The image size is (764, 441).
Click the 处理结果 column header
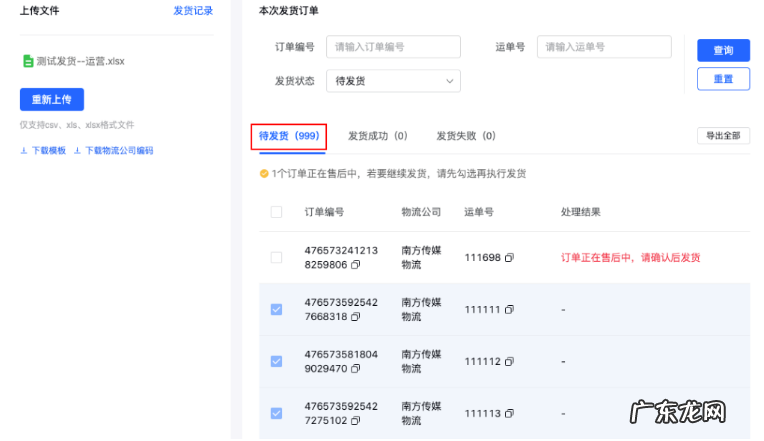click(x=580, y=212)
